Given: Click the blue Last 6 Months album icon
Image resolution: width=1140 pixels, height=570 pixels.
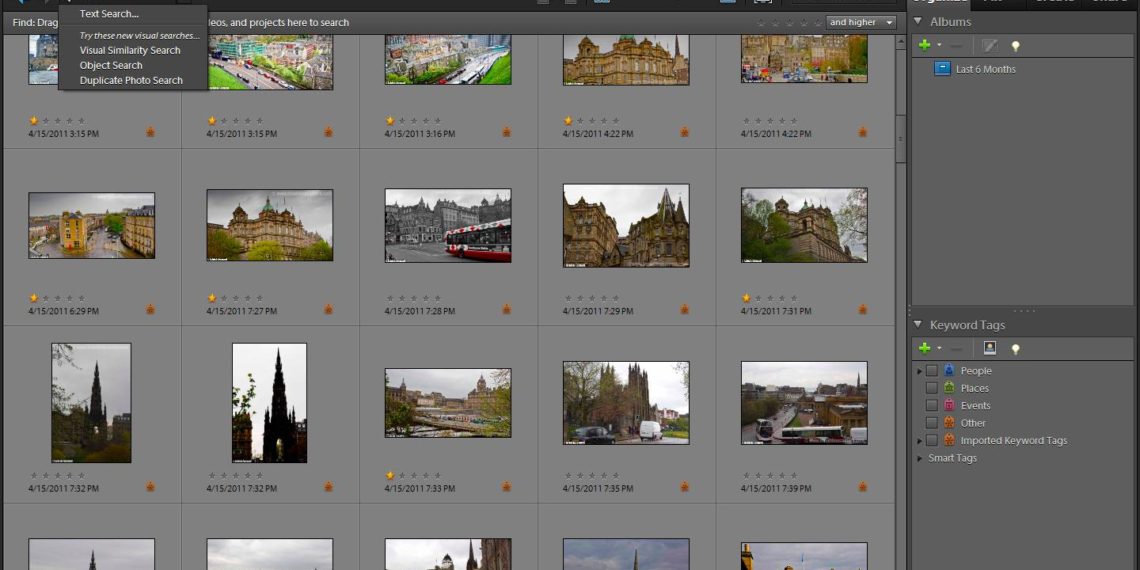Looking at the screenshot, I should pos(942,69).
